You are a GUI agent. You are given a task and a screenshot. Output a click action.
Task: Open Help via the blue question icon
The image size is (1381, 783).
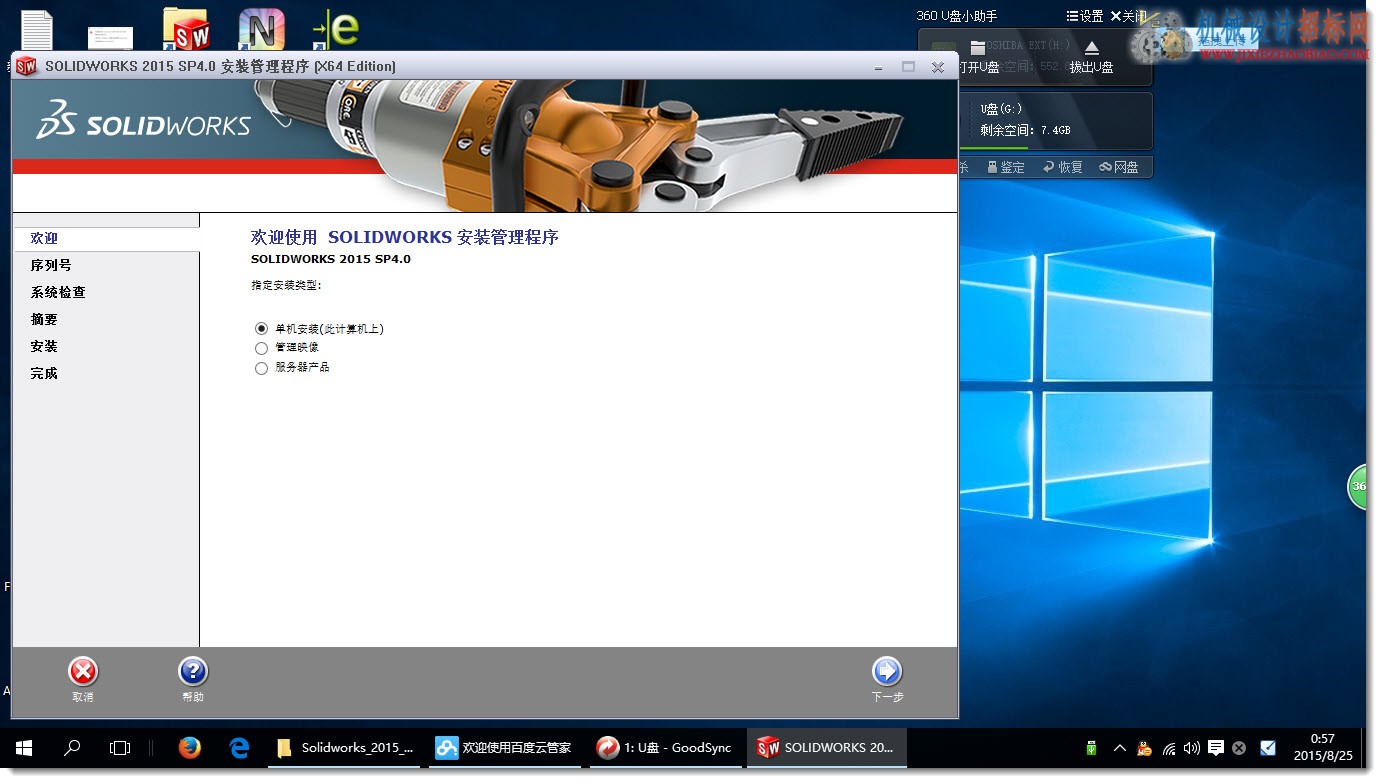193,671
